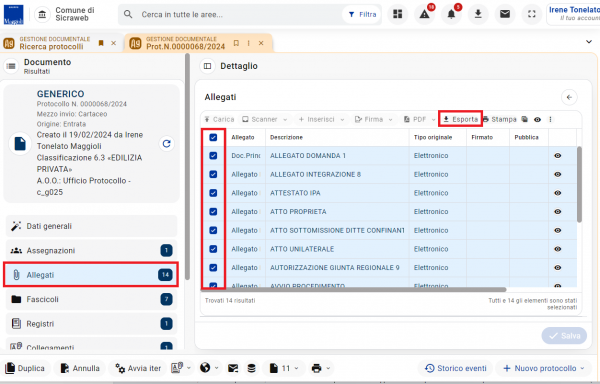Close the Ricerca protocolli tab
Screen dimensions: 600x384
tap(114, 43)
